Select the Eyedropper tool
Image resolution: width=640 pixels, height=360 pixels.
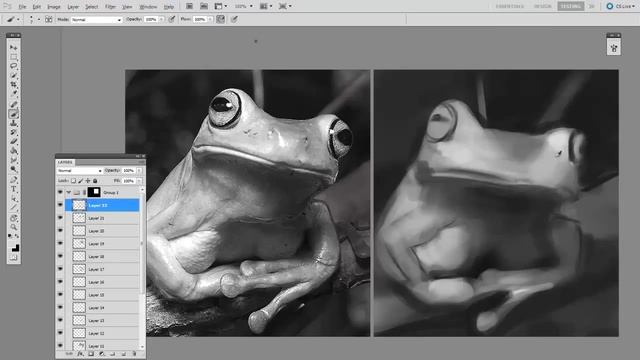click(x=13, y=93)
